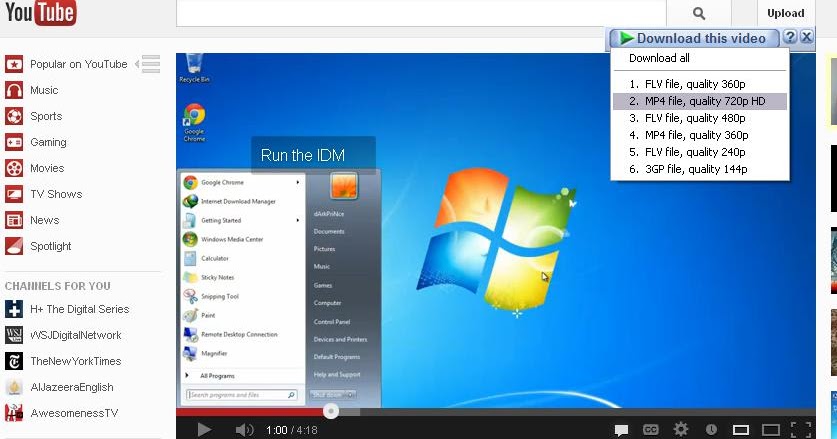Image resolution: width=837 pixels, height=439 pixels.
Task: Click the video progress scrubber handle
Action: (x=331, y=411)
